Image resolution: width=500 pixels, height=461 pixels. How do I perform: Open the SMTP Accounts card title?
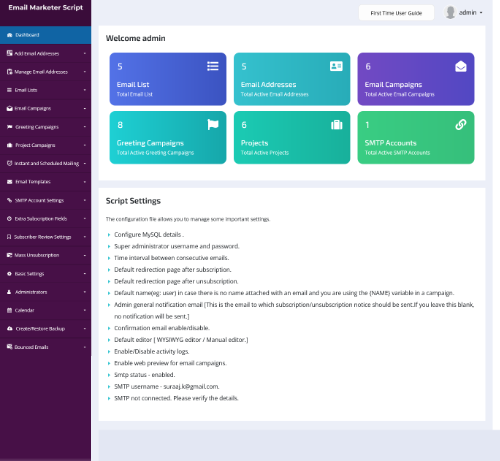click(x=391, y=143)
